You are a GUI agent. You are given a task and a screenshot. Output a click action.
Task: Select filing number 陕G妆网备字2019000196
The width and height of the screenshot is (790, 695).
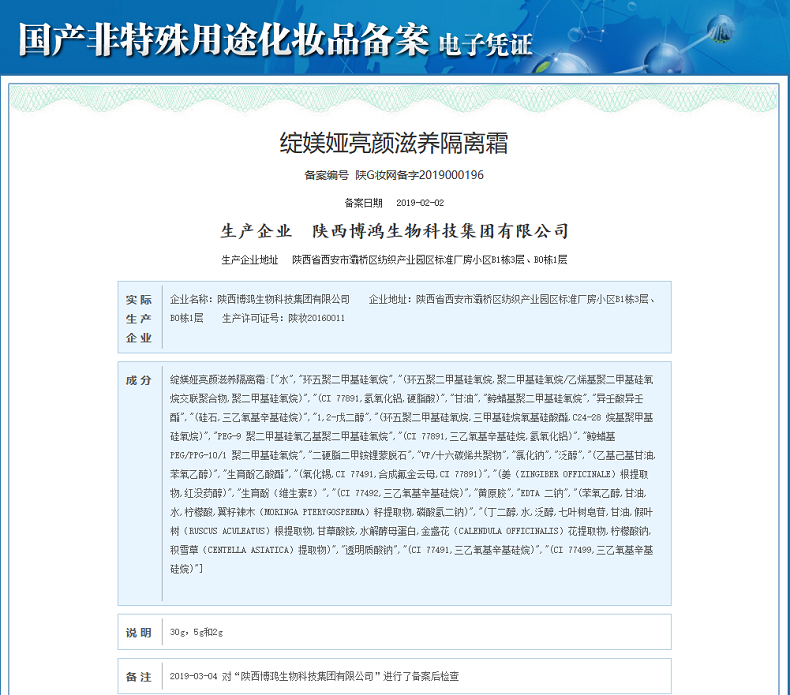[x=420, y=175]
